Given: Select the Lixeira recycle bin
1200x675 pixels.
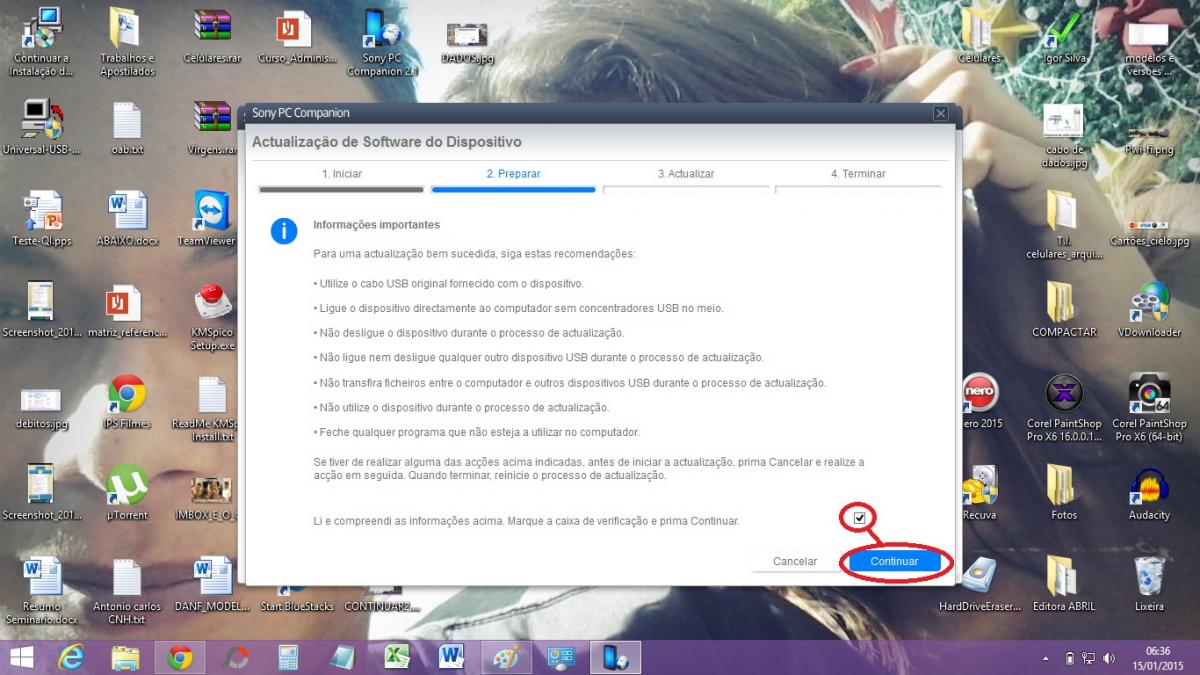Looking at the screenshot, I should [x=1149, y=583].
